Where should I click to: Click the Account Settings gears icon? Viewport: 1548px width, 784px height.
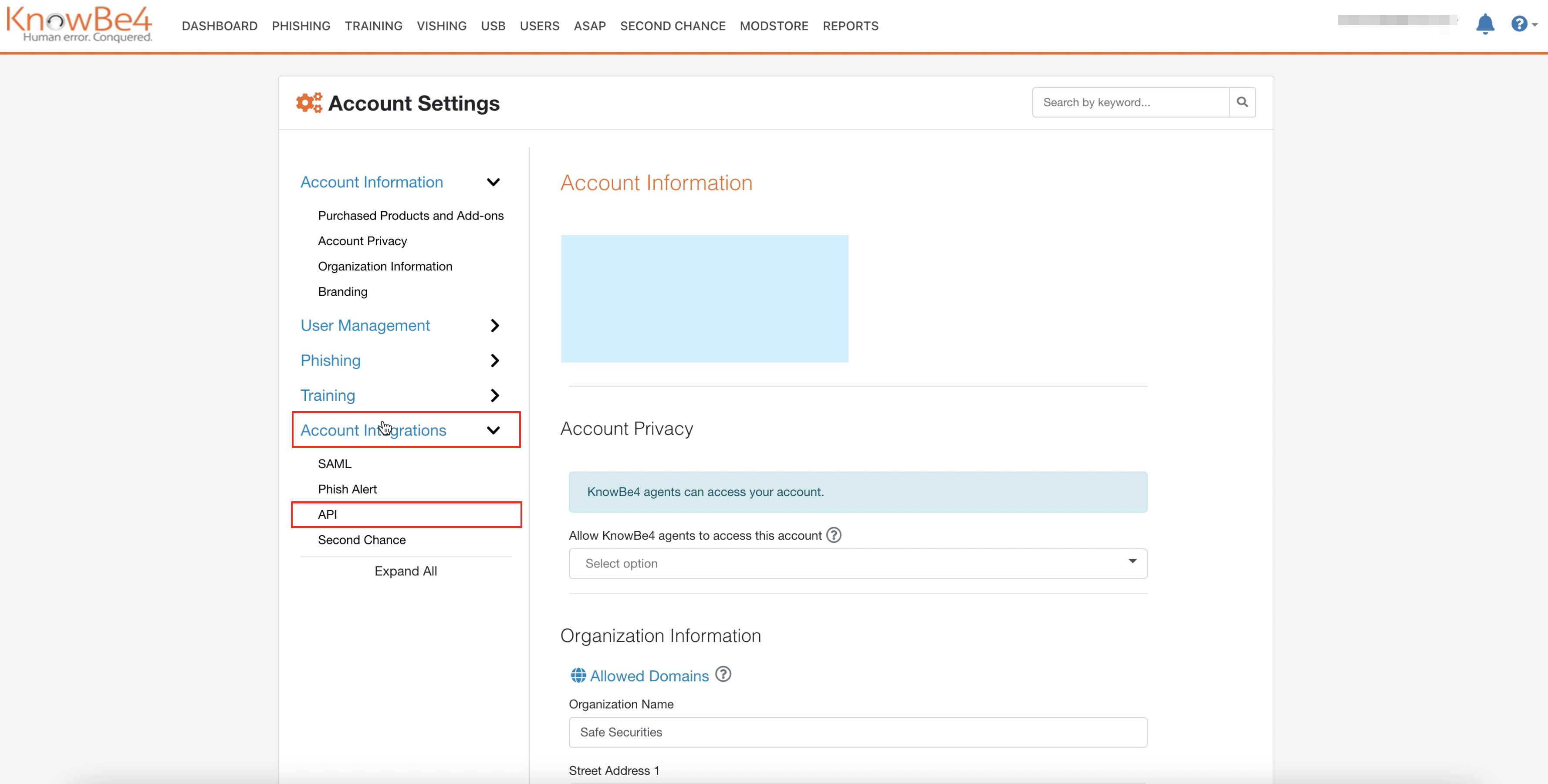click(309, 103)
